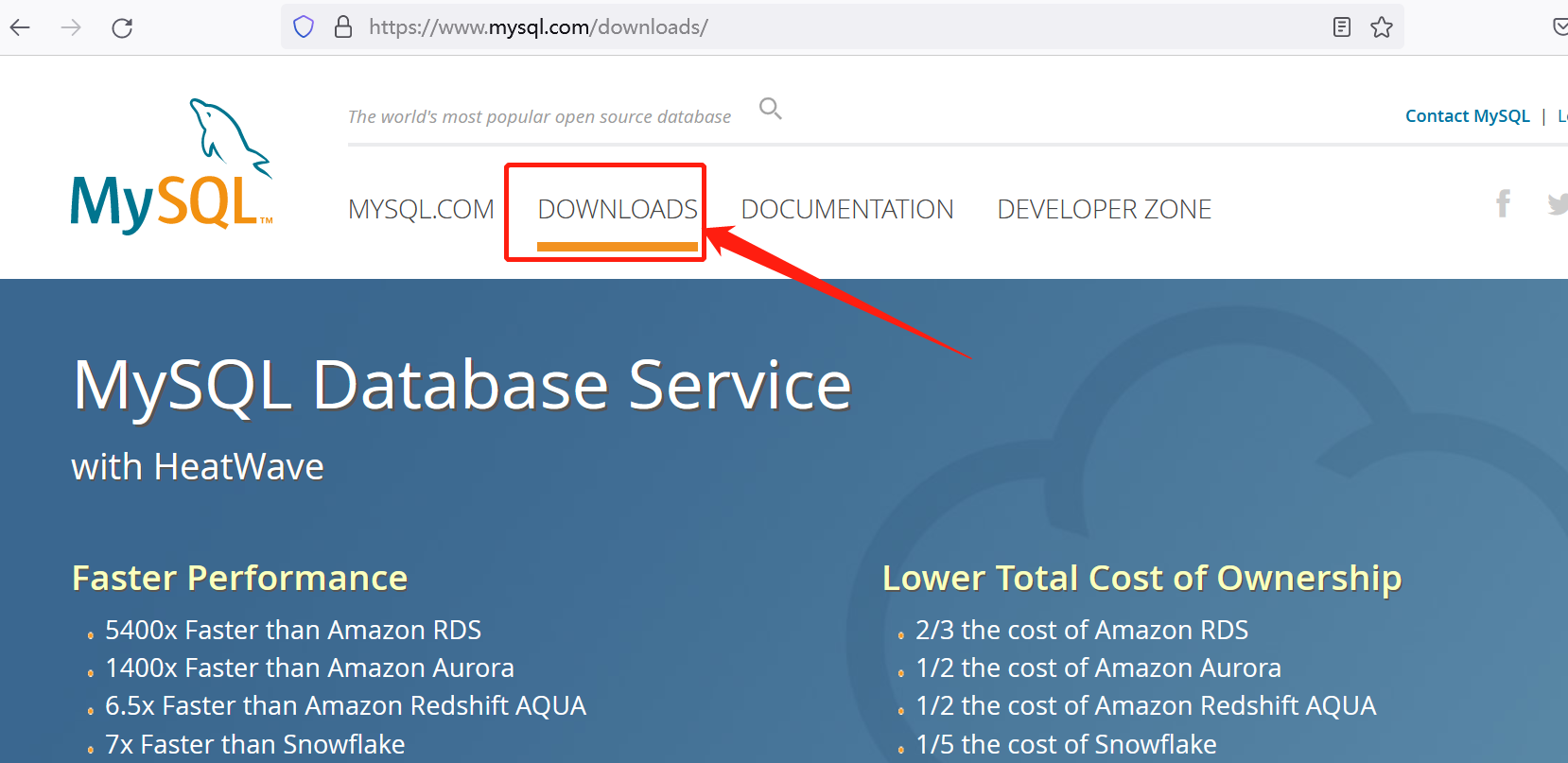The image size is (1568, 763).
Task: Show site security info via padlock icon
Action: (343, 26)
